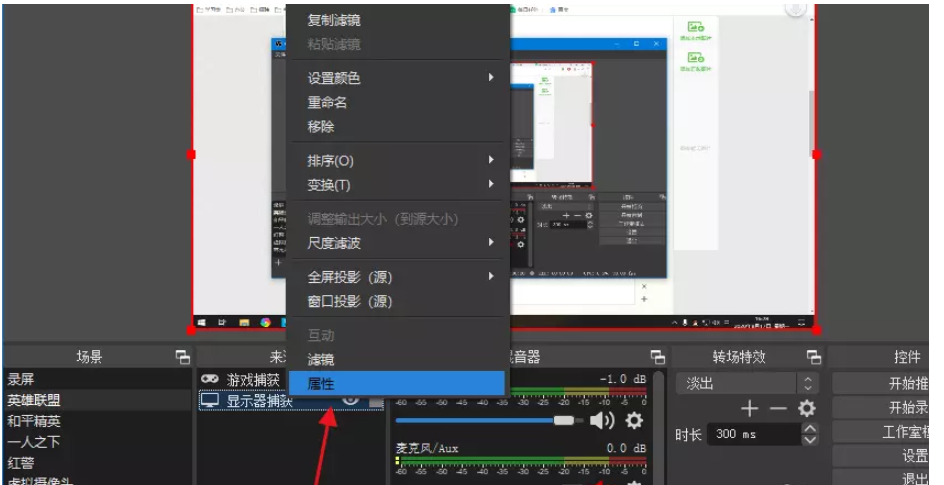Image resolution: width=944 pixels, height=485 pixels.
Task: Click the gamepad icon of 游戏捕获
Action: 210,379
